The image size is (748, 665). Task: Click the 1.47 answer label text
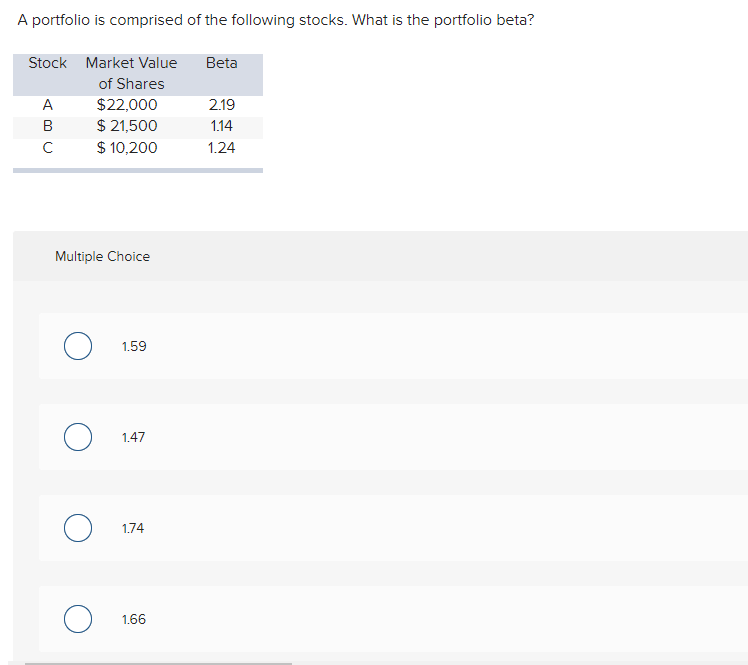click(x=134, y=437)
